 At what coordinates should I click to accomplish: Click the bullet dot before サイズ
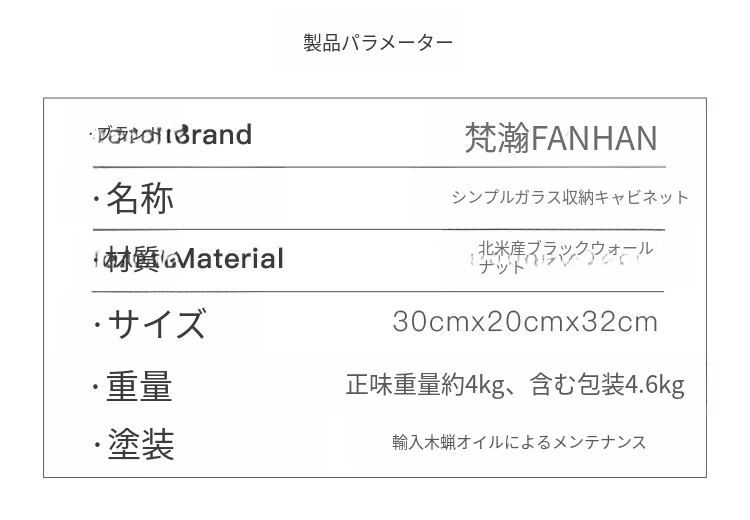point(97,324)
